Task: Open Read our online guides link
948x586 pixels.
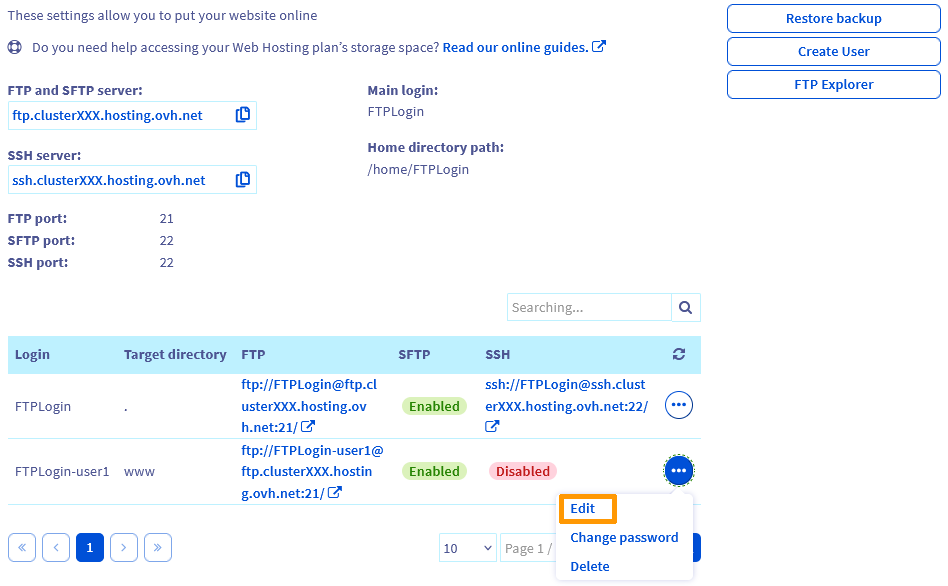Action: coord(516,47)
